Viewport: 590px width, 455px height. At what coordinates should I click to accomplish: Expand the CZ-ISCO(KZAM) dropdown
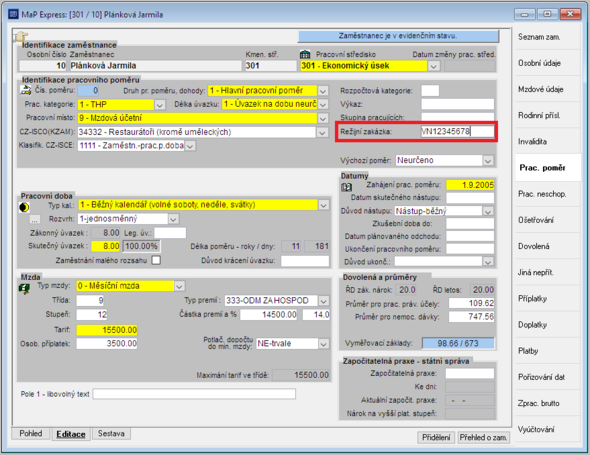[x=322, y=132]
